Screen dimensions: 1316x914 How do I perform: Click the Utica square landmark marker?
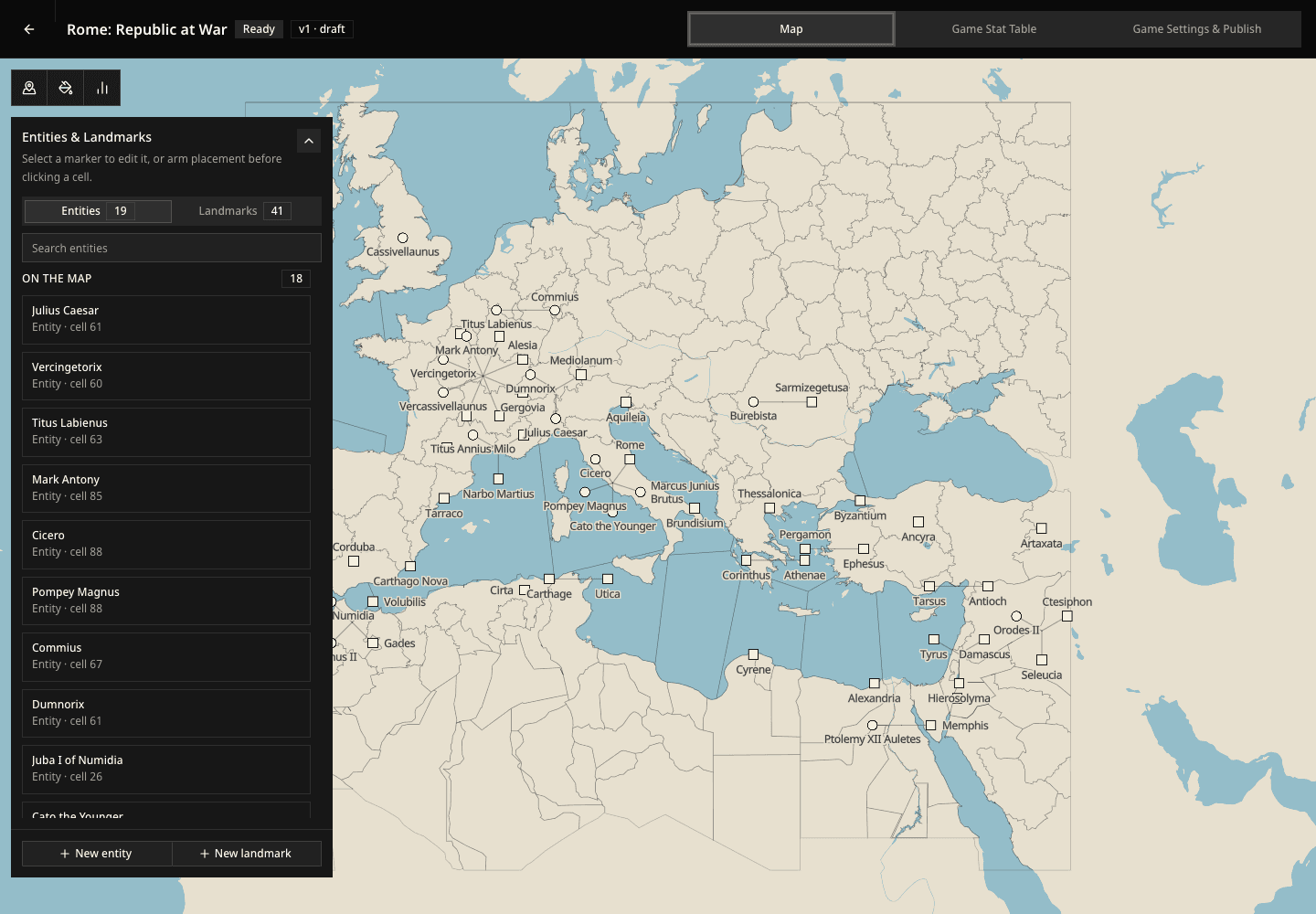tap(608, 579)
